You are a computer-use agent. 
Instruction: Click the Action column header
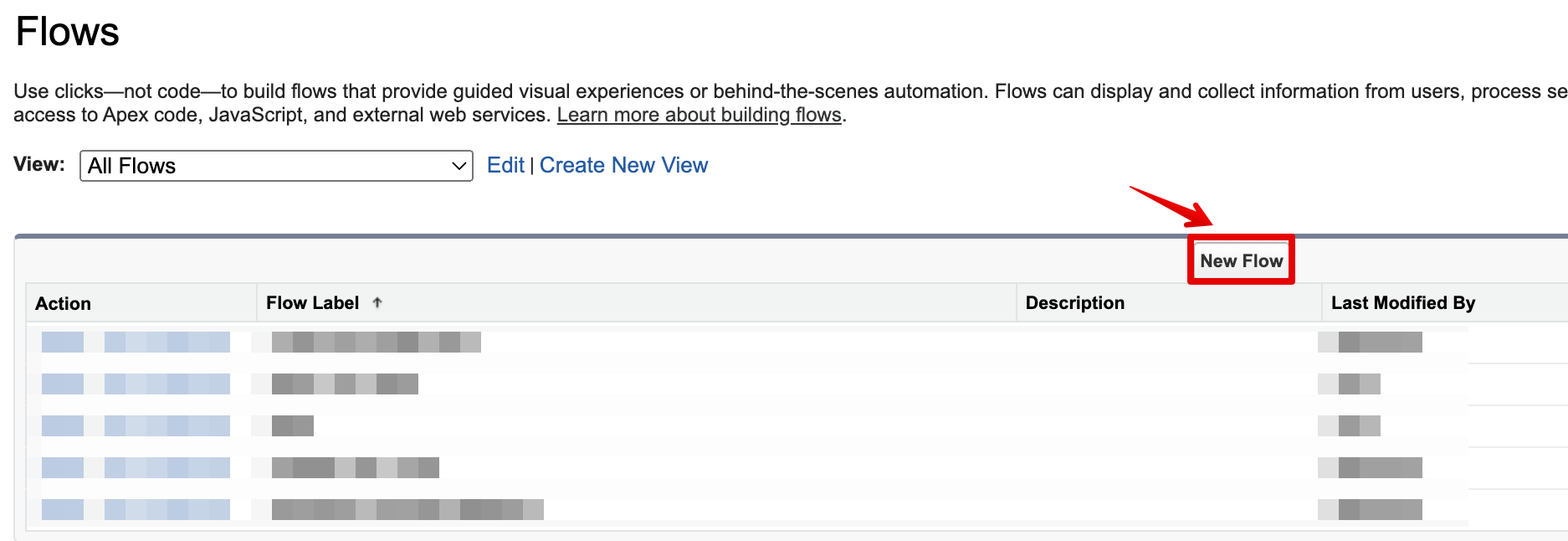63,304
